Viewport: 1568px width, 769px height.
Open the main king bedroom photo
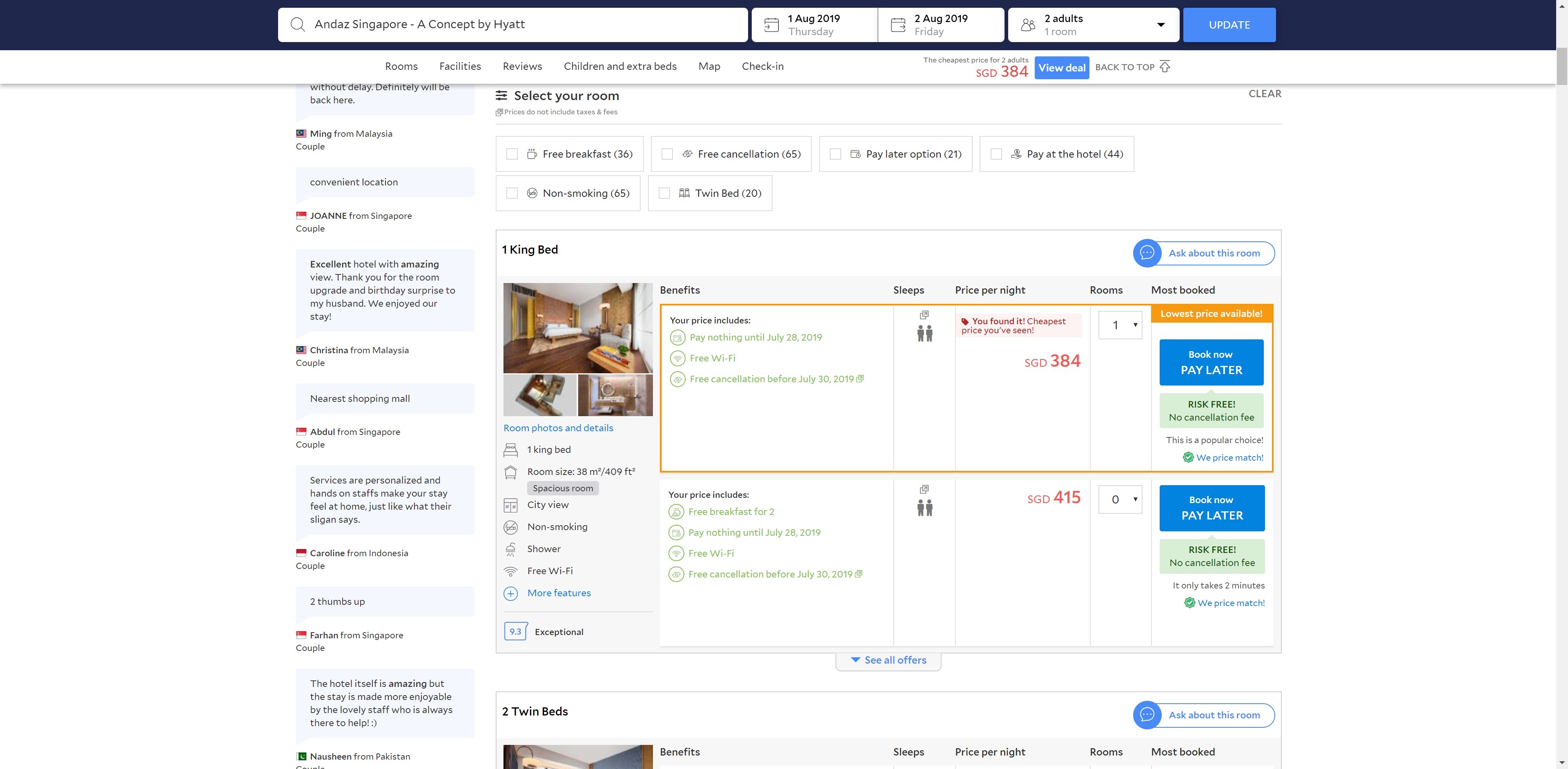tap(578, 328)
